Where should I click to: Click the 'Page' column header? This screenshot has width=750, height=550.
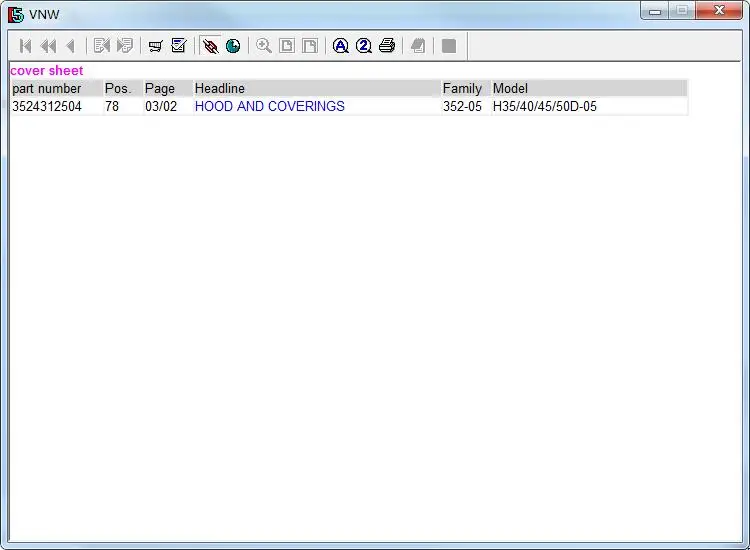[x=168, y=88]
